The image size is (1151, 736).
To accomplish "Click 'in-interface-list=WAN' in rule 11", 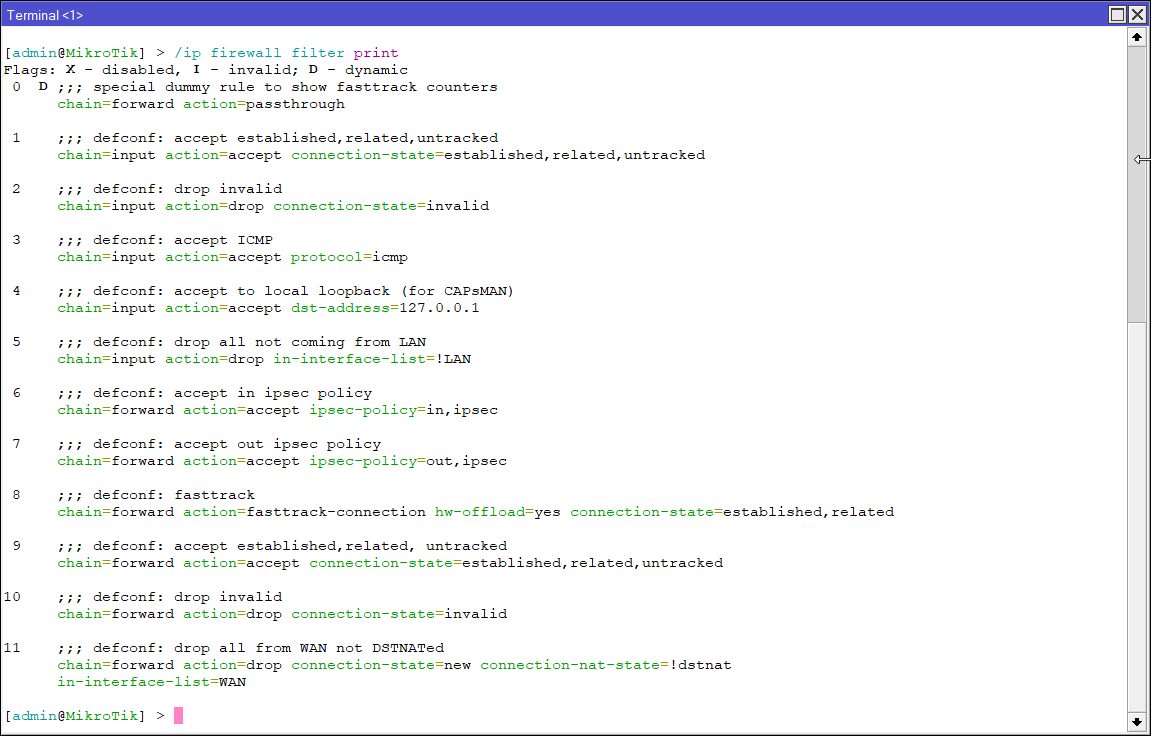I will pyautogui.click(x=151, y=682).
